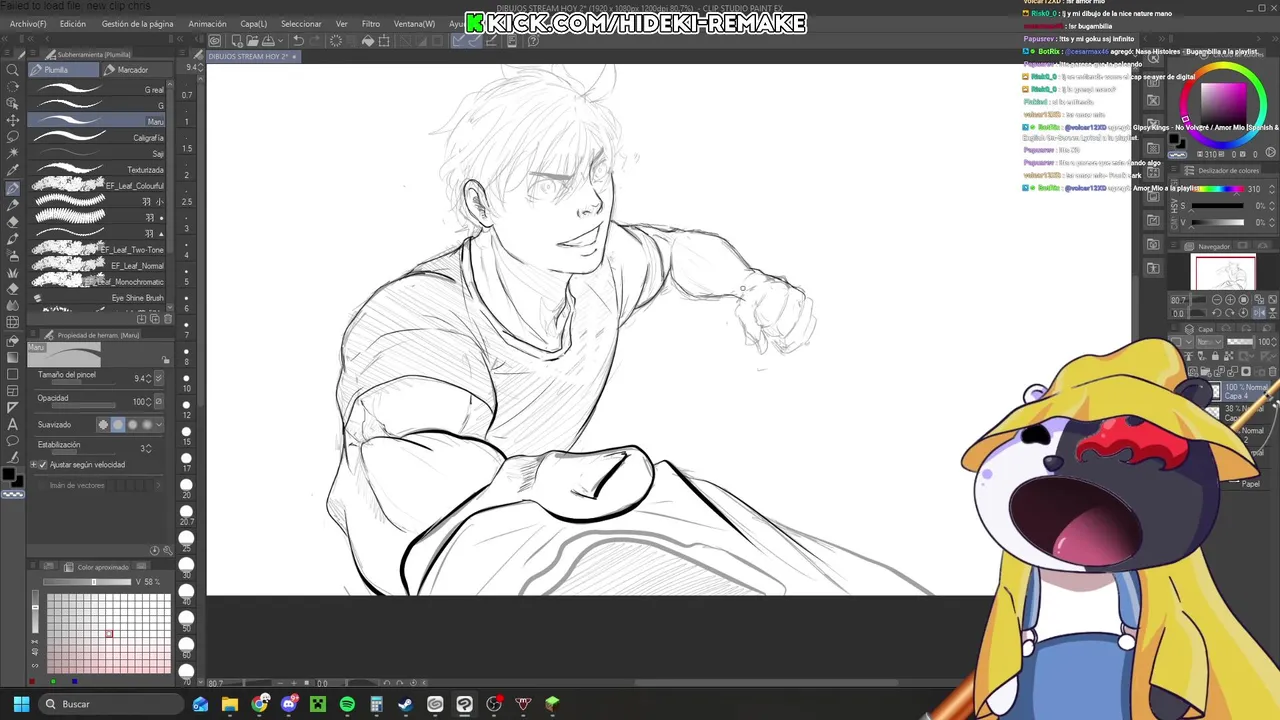1280x720 pixels.
Task: Toggle brush size pressure dynamics button
Action: pos(159,379)
